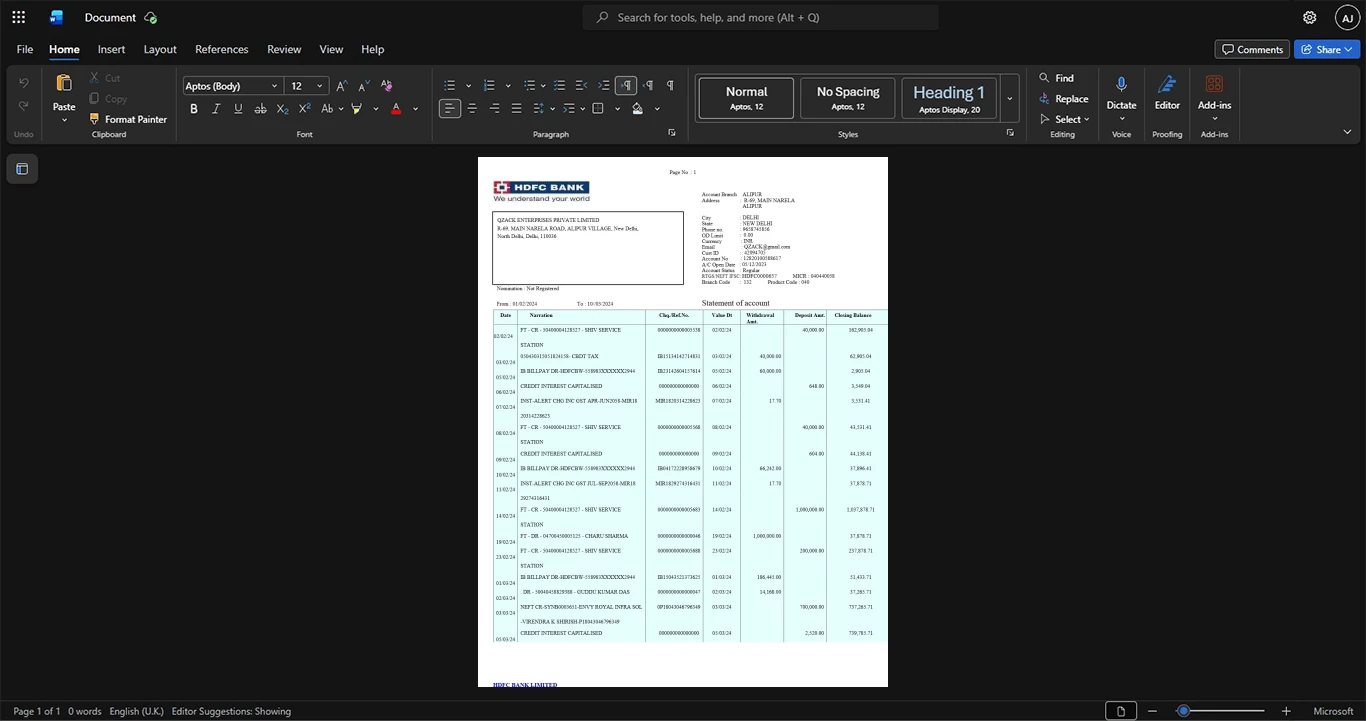The width and height of the screenshot is (1366, 721).
Task: Click the search box for tools
Action: tap(761, 17)
